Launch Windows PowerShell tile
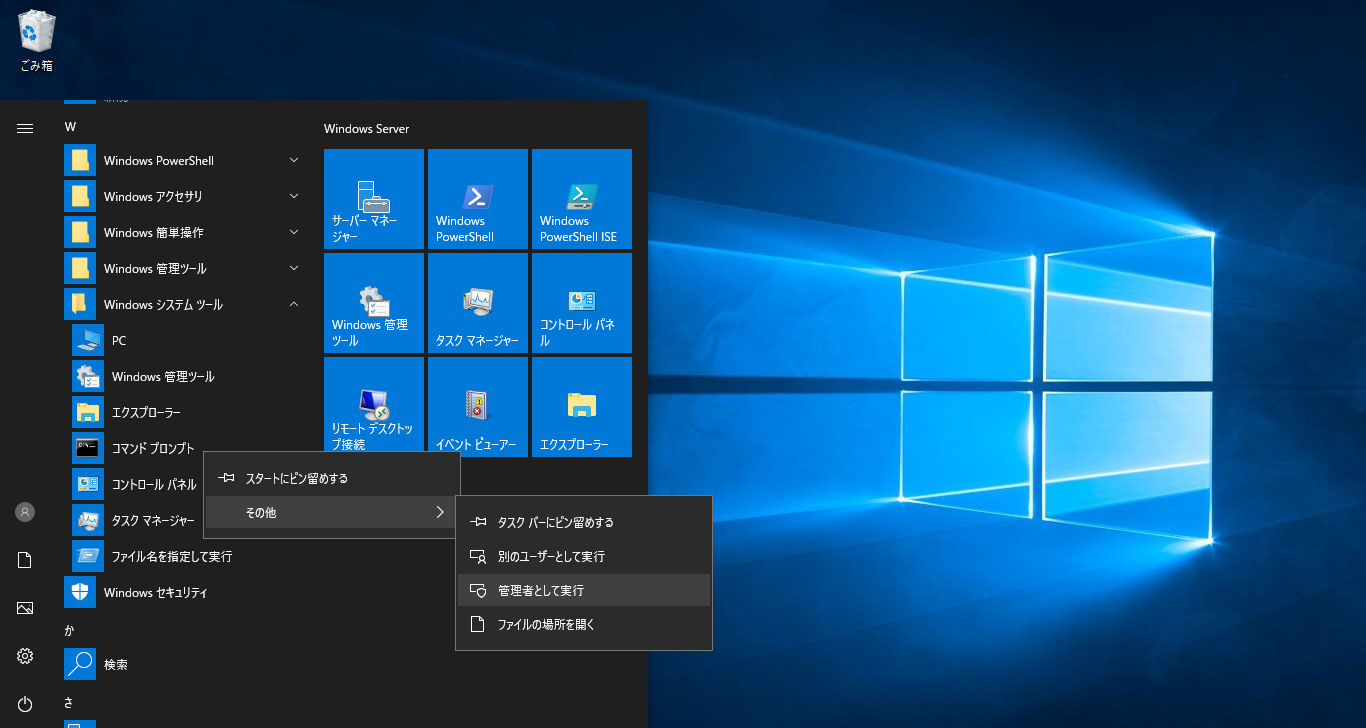This screenshot has height=728, width=1366. 478,199
